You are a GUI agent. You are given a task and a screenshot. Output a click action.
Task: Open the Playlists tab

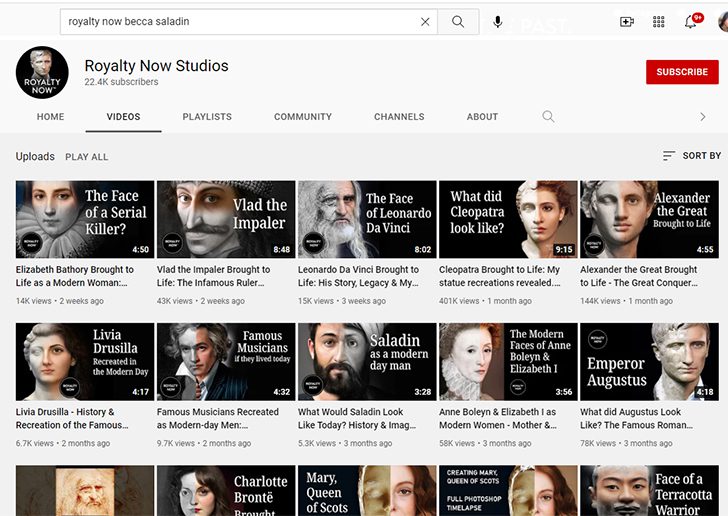(x=207, y=117)
